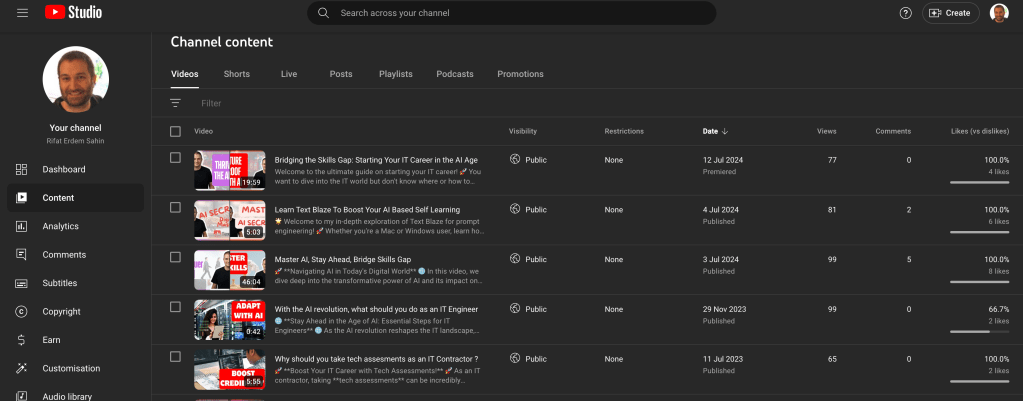Click the Earn dollar sign icon

coord(22,340)
